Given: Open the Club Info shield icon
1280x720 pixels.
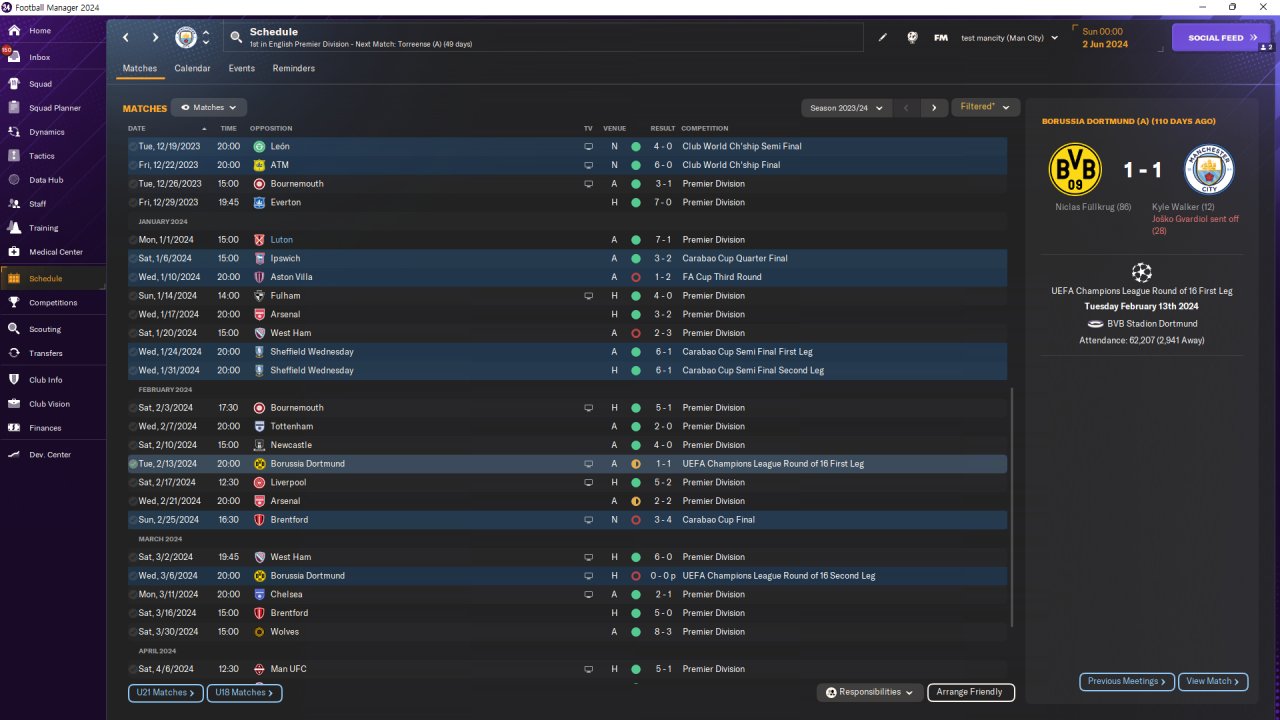Looking at the screenshot, I should click(x=14, y=380).
